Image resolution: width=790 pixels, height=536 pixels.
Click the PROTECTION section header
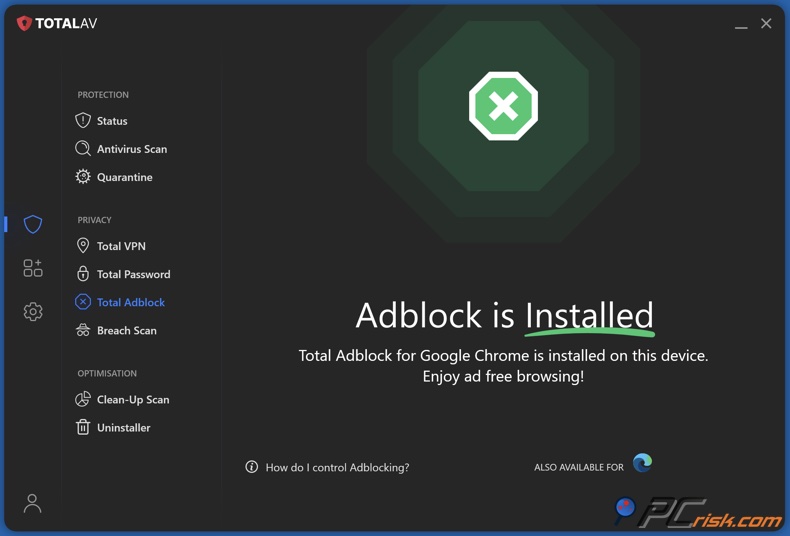(x=103, y=95)
